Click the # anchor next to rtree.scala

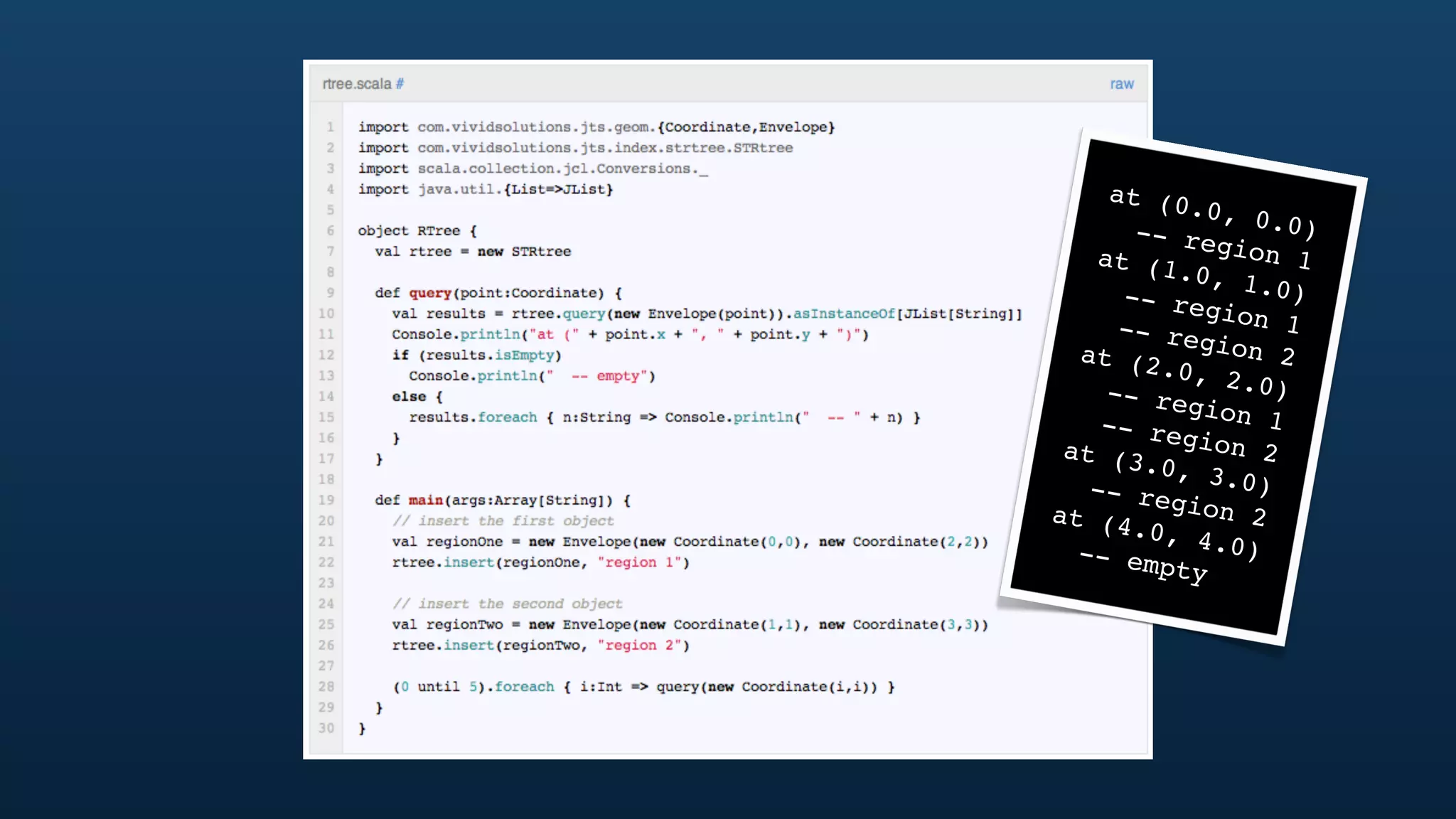tap(400, 84)
